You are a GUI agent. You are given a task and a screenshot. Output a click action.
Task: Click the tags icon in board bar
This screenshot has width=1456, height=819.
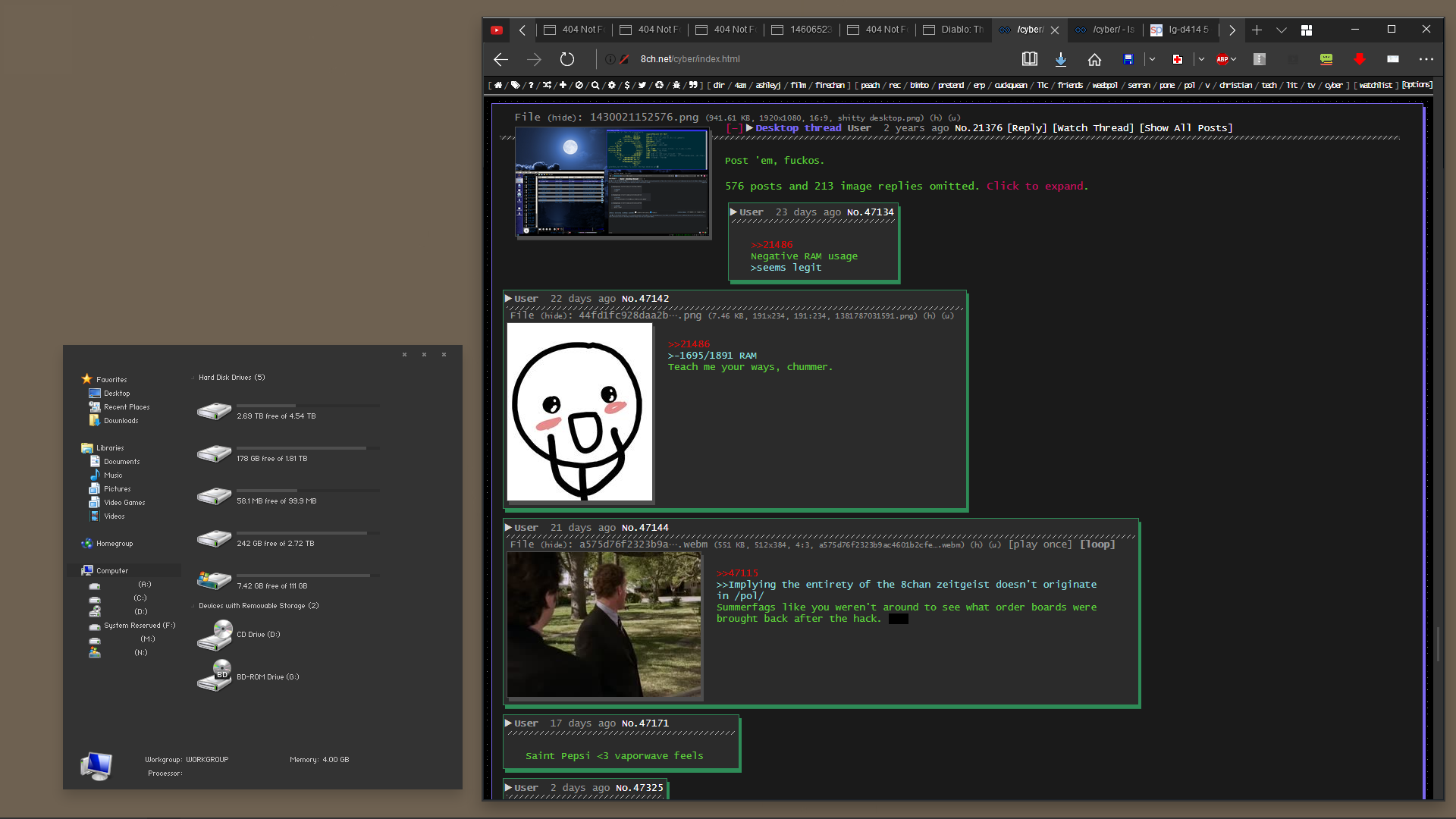[x=515, y=85]
